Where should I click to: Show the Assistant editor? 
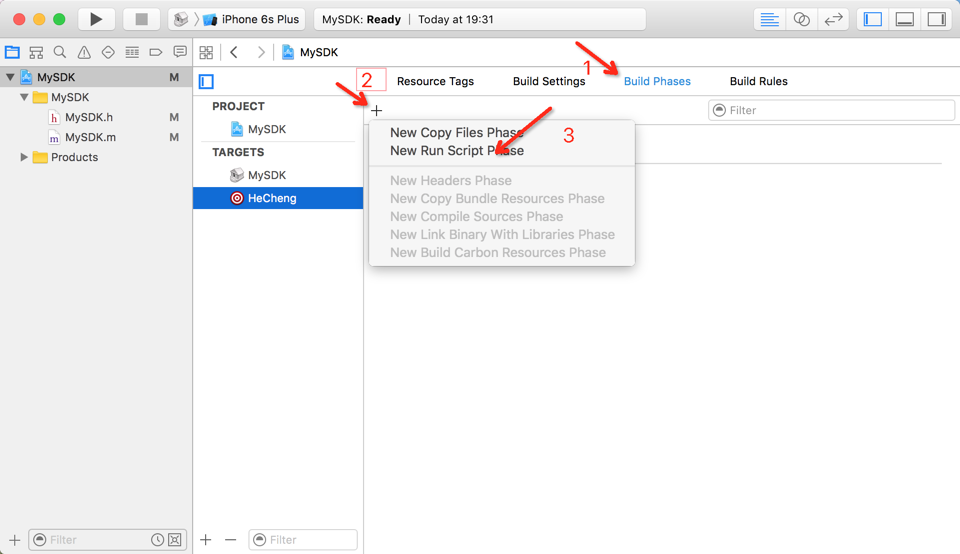coord(801,20)
